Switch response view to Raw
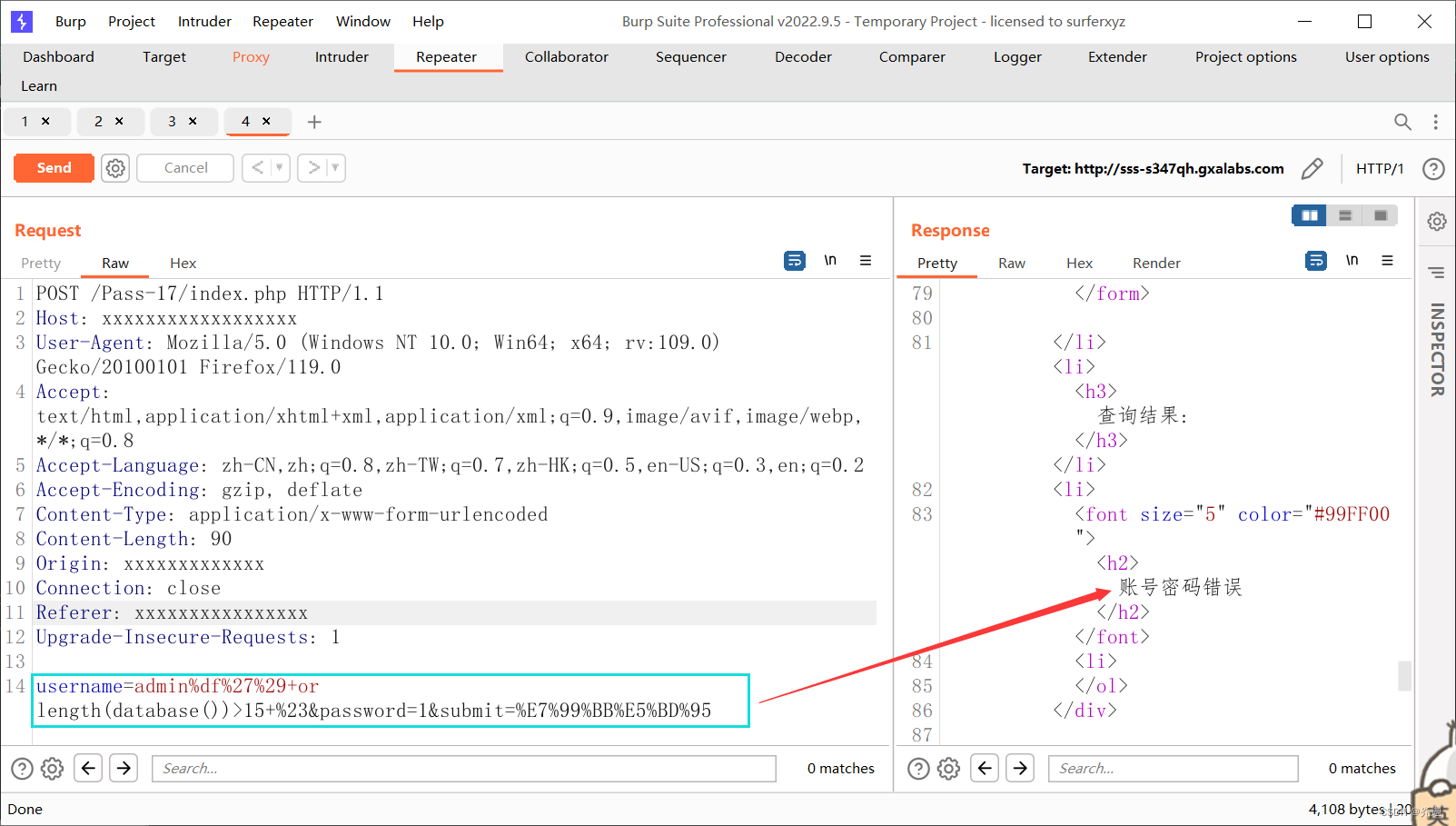This screenshot has height=826, width=1456. (1012, 263)
